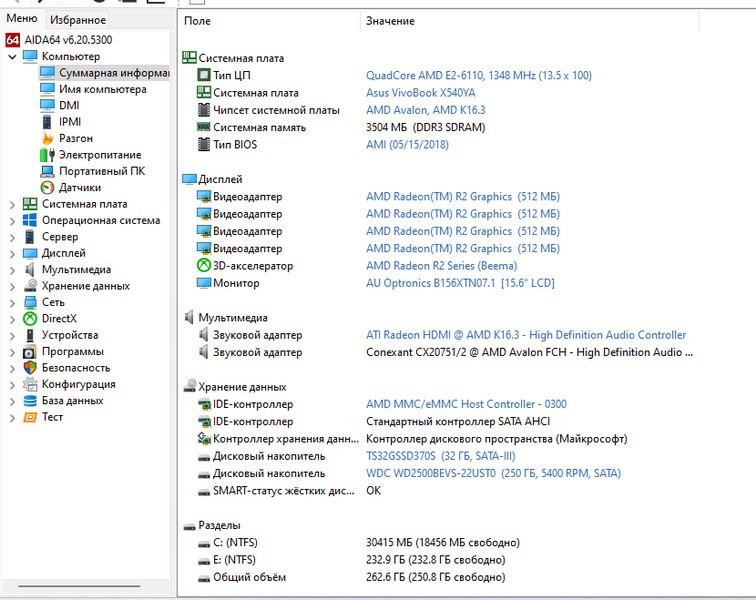Select the DirectX icon in the tree
756x600 pixels.
tap(30, 319)
